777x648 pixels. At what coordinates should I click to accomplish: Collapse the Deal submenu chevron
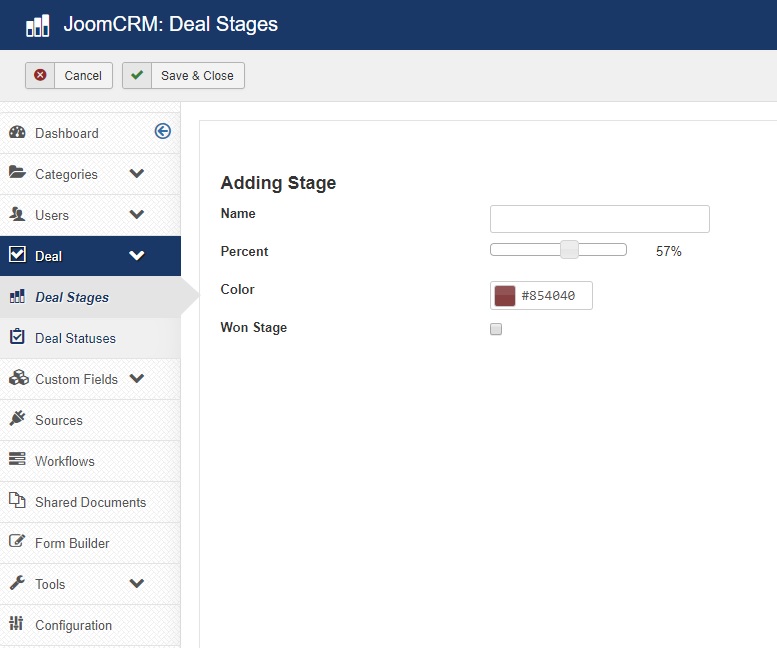click(137, 256)
